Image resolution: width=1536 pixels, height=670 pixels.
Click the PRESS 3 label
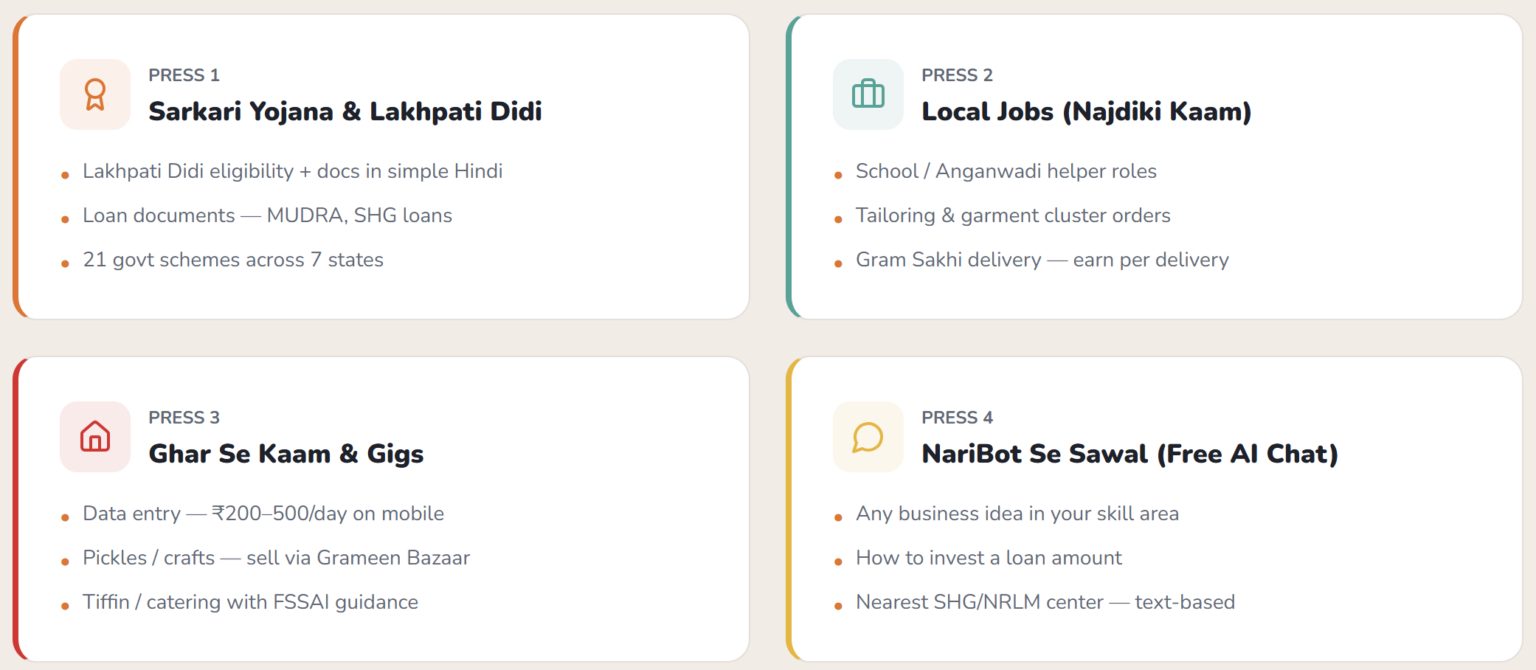coord(184,417)
